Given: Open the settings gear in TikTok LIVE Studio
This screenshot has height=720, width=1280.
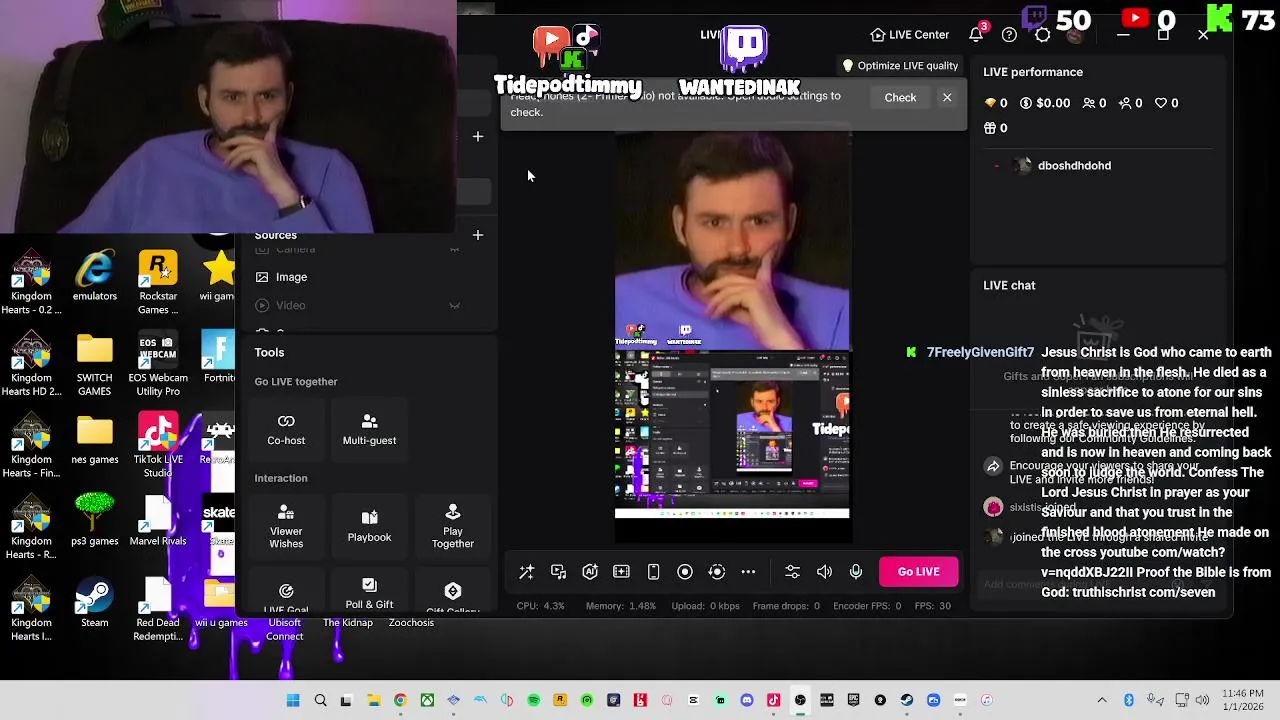Looking at the screenshot, I should point(1042,35).
